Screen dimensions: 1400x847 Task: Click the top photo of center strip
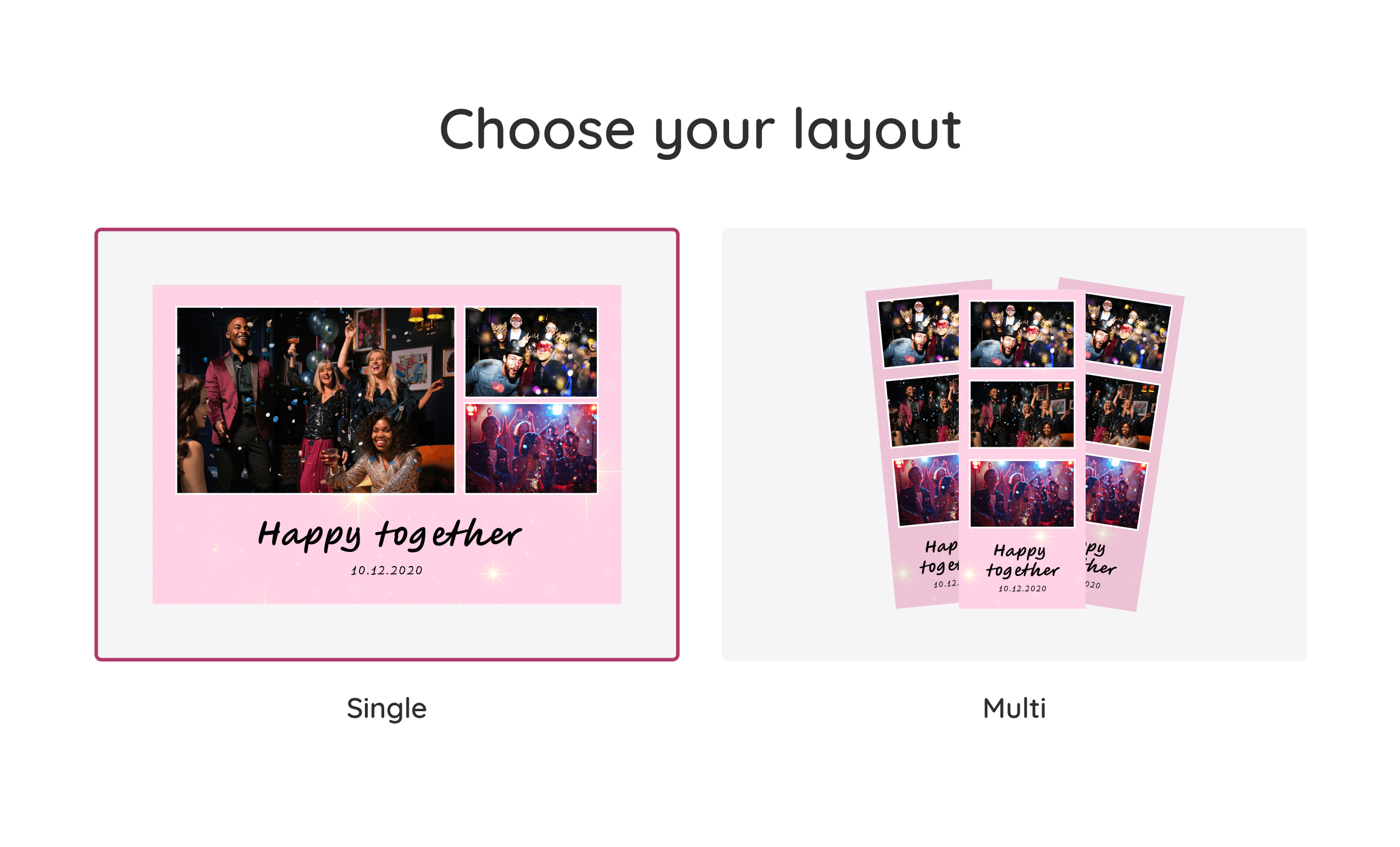point(1022,334)
